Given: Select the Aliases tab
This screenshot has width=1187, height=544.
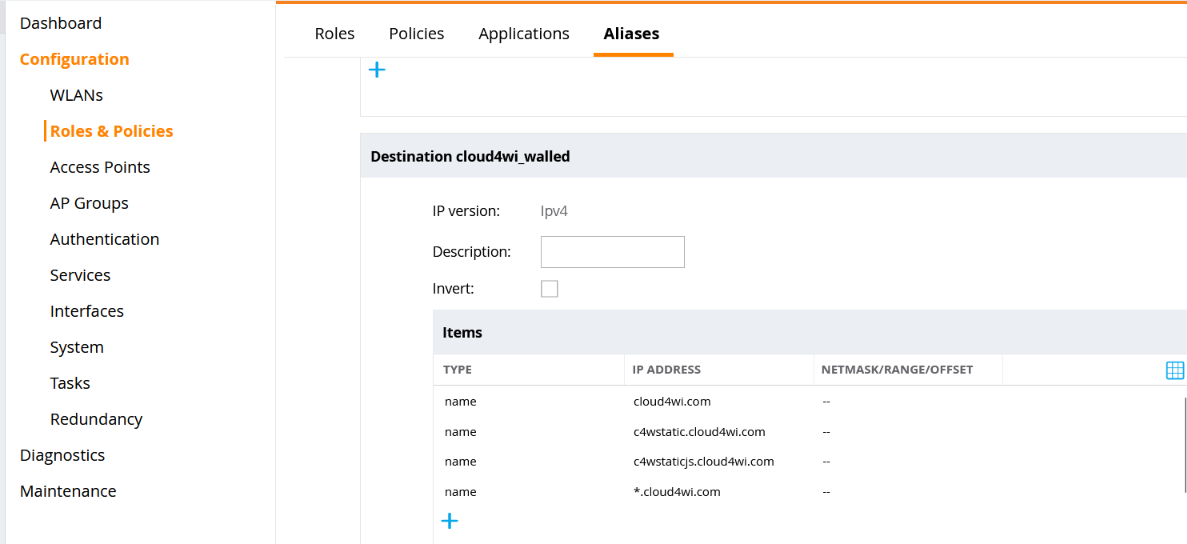Looking at the screenshot, I should (x=631, y=33).
